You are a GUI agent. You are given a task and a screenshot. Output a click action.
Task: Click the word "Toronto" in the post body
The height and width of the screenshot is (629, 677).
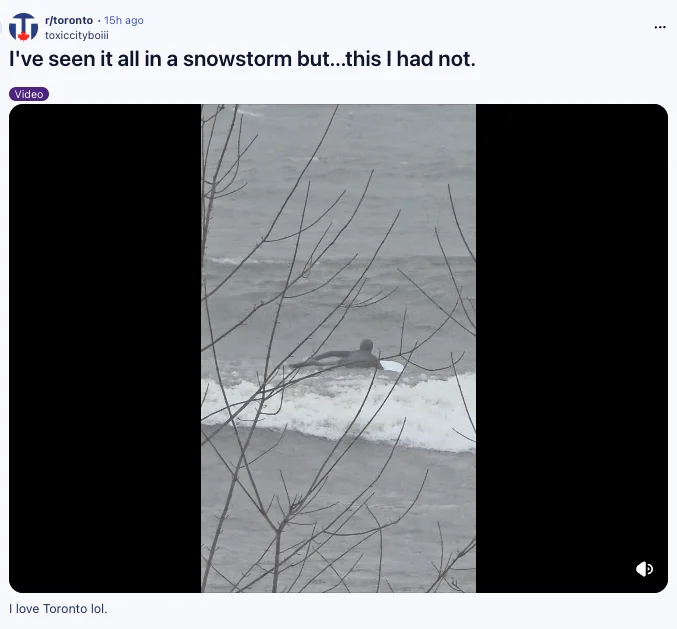pos(65,609)
